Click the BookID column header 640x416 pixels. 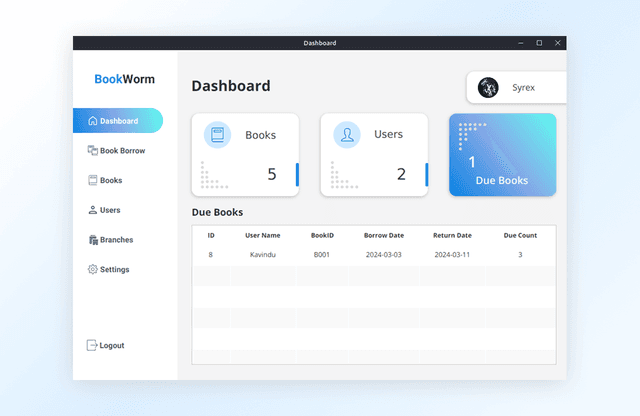(322, 236)
